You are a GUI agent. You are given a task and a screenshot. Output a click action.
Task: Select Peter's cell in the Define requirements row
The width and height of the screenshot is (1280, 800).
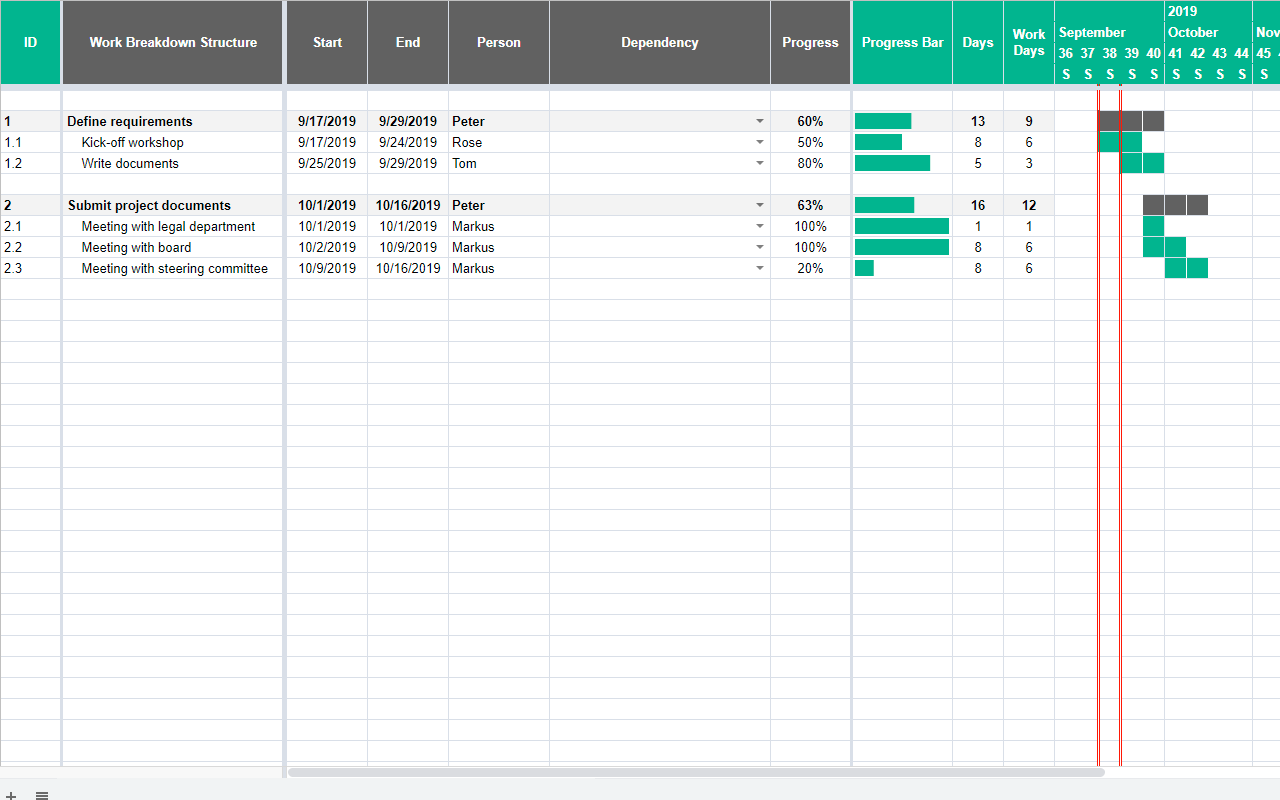pos(498,121)
